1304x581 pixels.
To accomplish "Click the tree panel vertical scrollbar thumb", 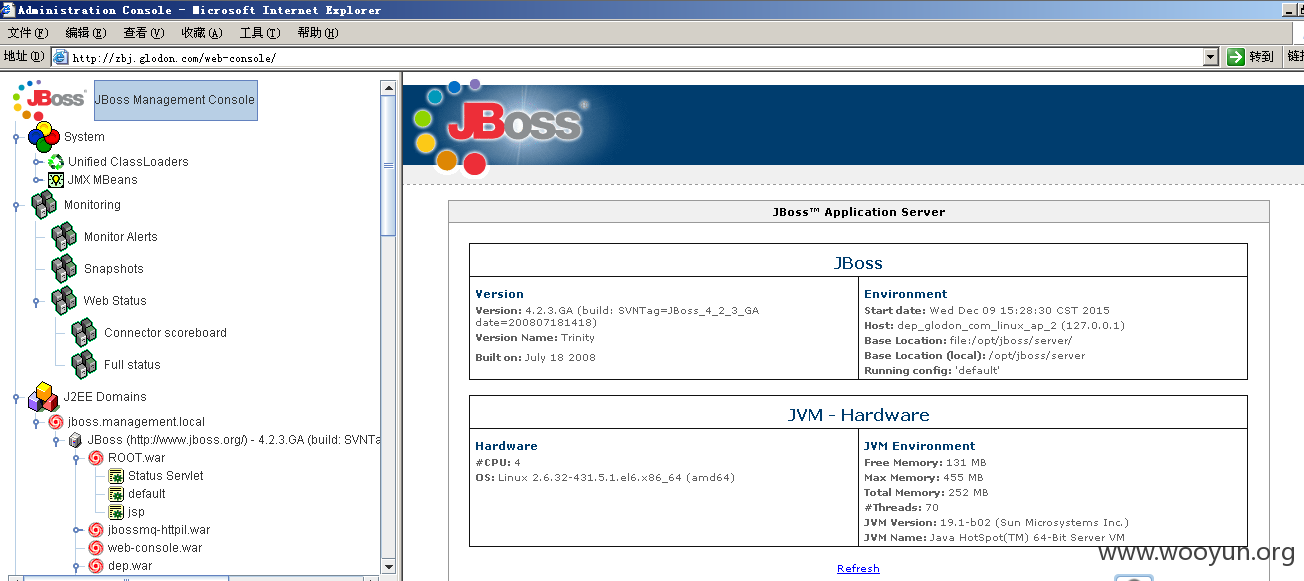I will point(388,166).
